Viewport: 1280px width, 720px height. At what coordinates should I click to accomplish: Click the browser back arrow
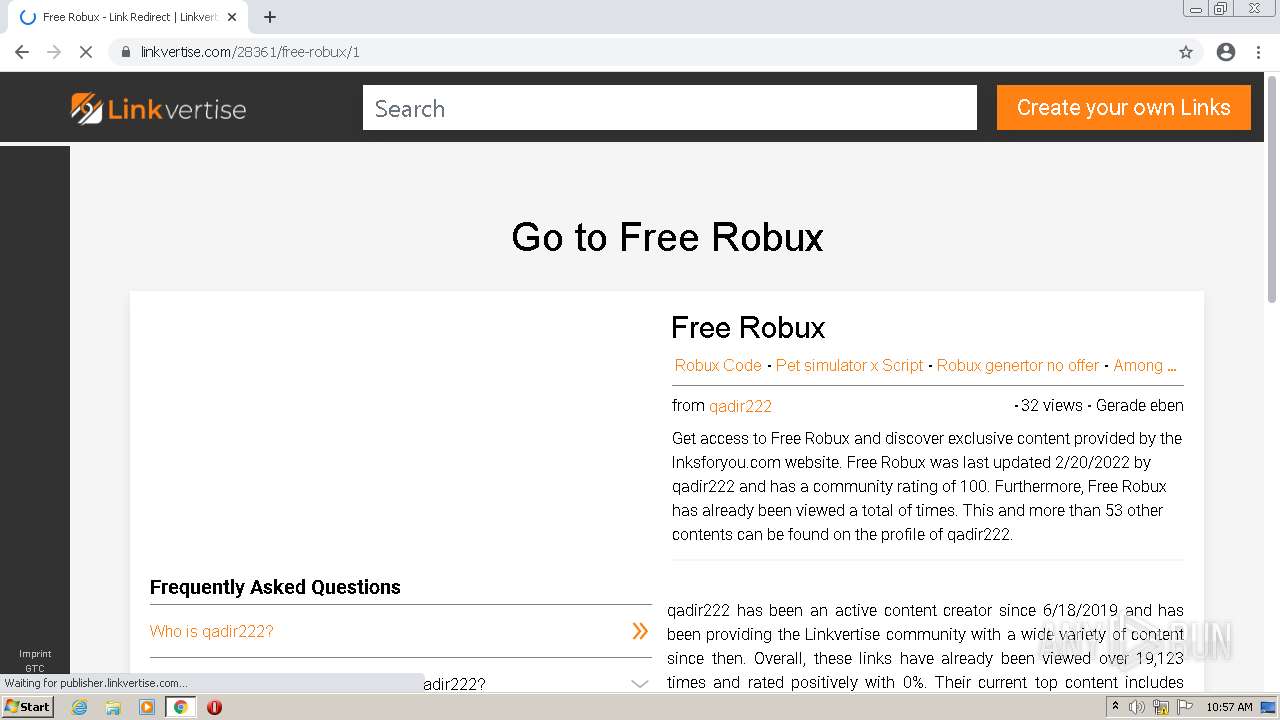pyautogui.click(x=22, y=52)
